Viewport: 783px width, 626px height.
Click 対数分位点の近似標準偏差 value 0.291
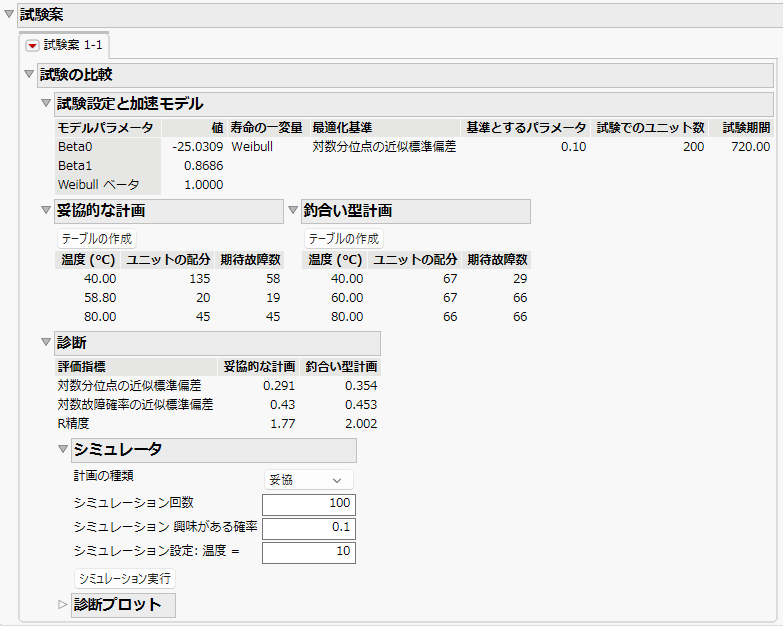point(279,385)
